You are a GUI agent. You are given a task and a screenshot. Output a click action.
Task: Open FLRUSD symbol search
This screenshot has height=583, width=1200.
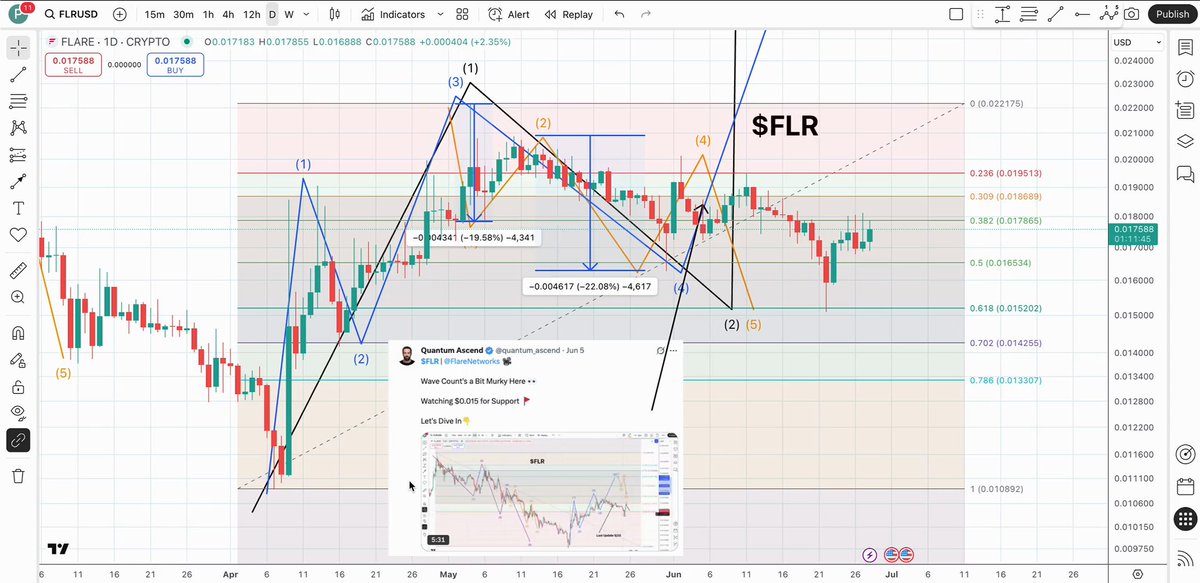[x=72, y=15]
